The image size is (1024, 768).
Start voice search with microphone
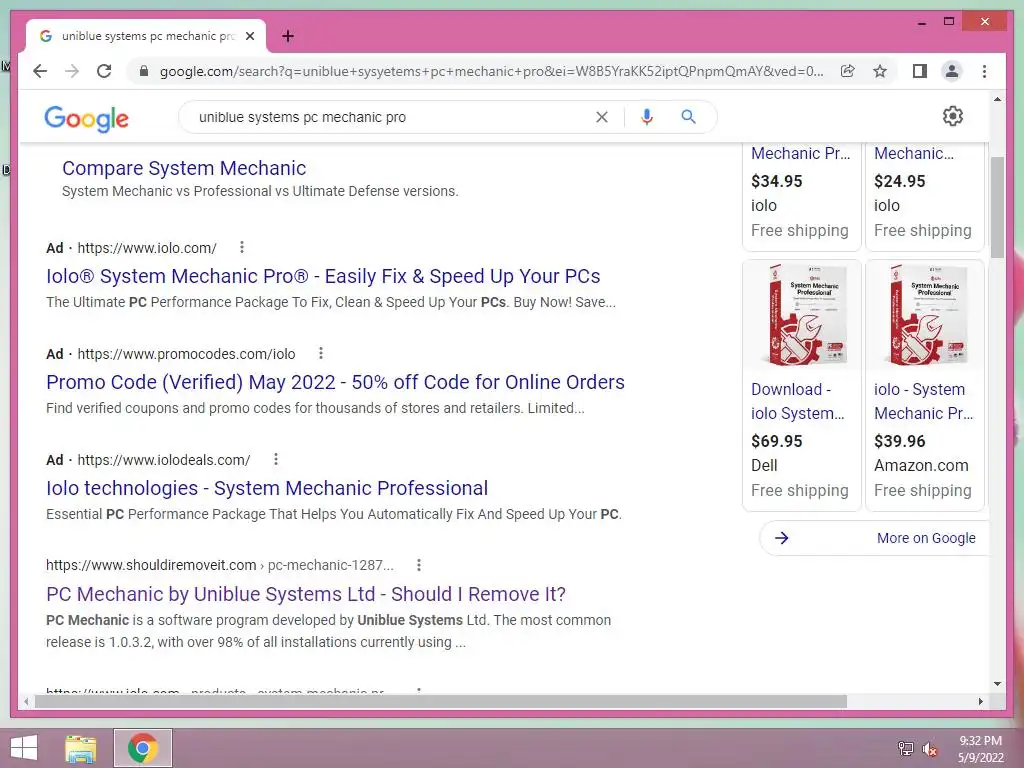coord(647,117)
